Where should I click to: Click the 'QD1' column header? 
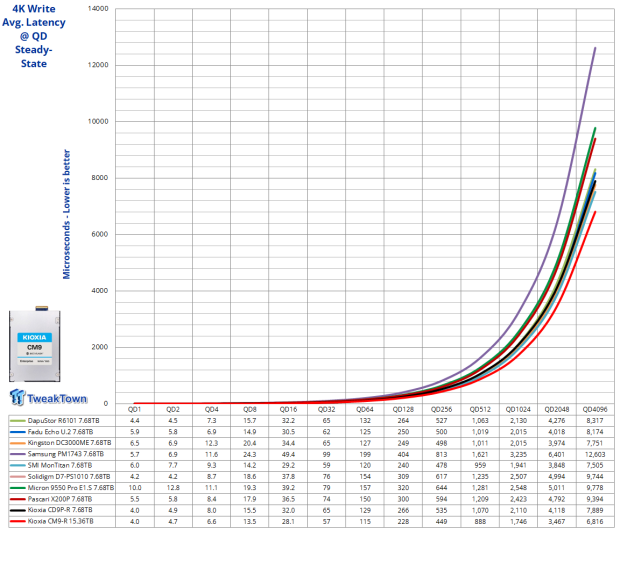134,409
